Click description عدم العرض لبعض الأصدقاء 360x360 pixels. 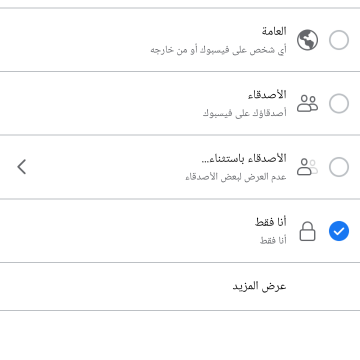tap(236, 177)
